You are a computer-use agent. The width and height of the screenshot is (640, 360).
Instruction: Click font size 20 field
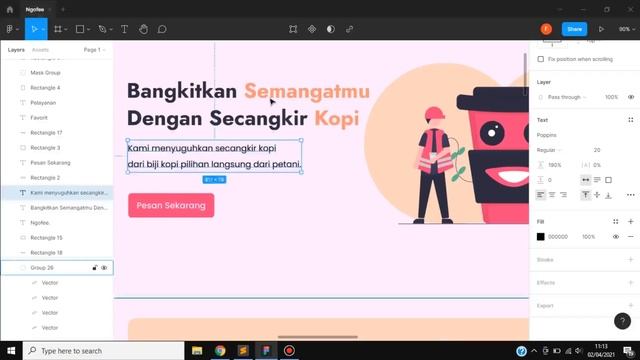pos(597,150)
